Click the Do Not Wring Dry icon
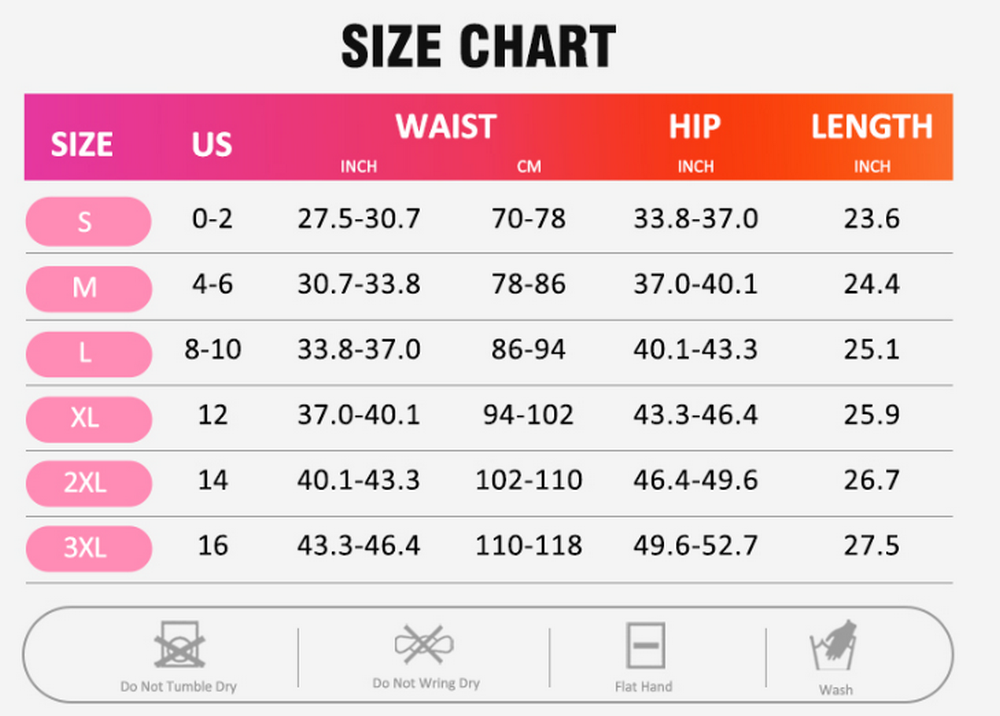 pyautogui.click(x=424, y=644)
